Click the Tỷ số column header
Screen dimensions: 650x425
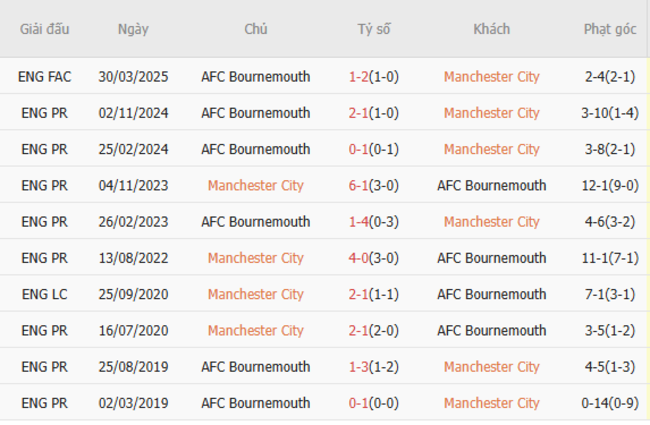(375, 29)
